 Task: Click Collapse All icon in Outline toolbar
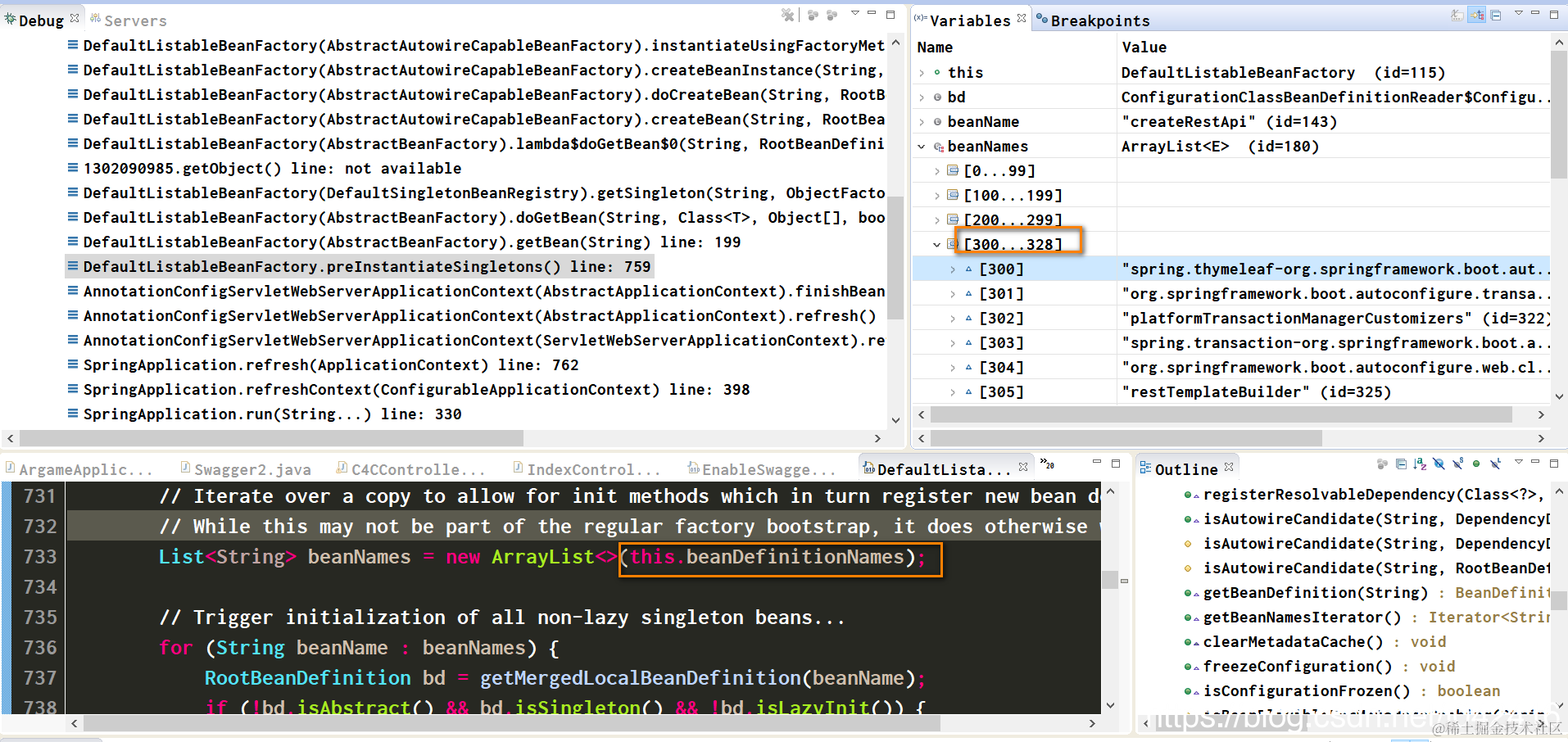pyautogui.click(x=1401, y=464)
